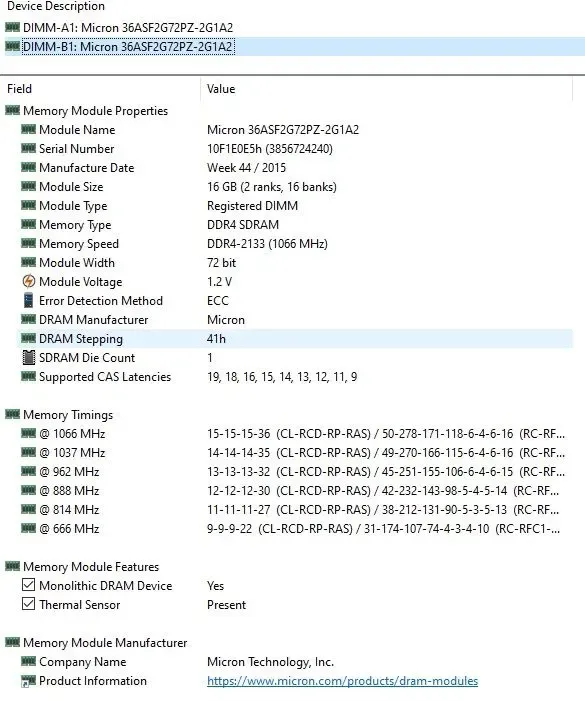Click the Company Name memory icon
Viewport: 585px width, 701px height.
[28, 661]
